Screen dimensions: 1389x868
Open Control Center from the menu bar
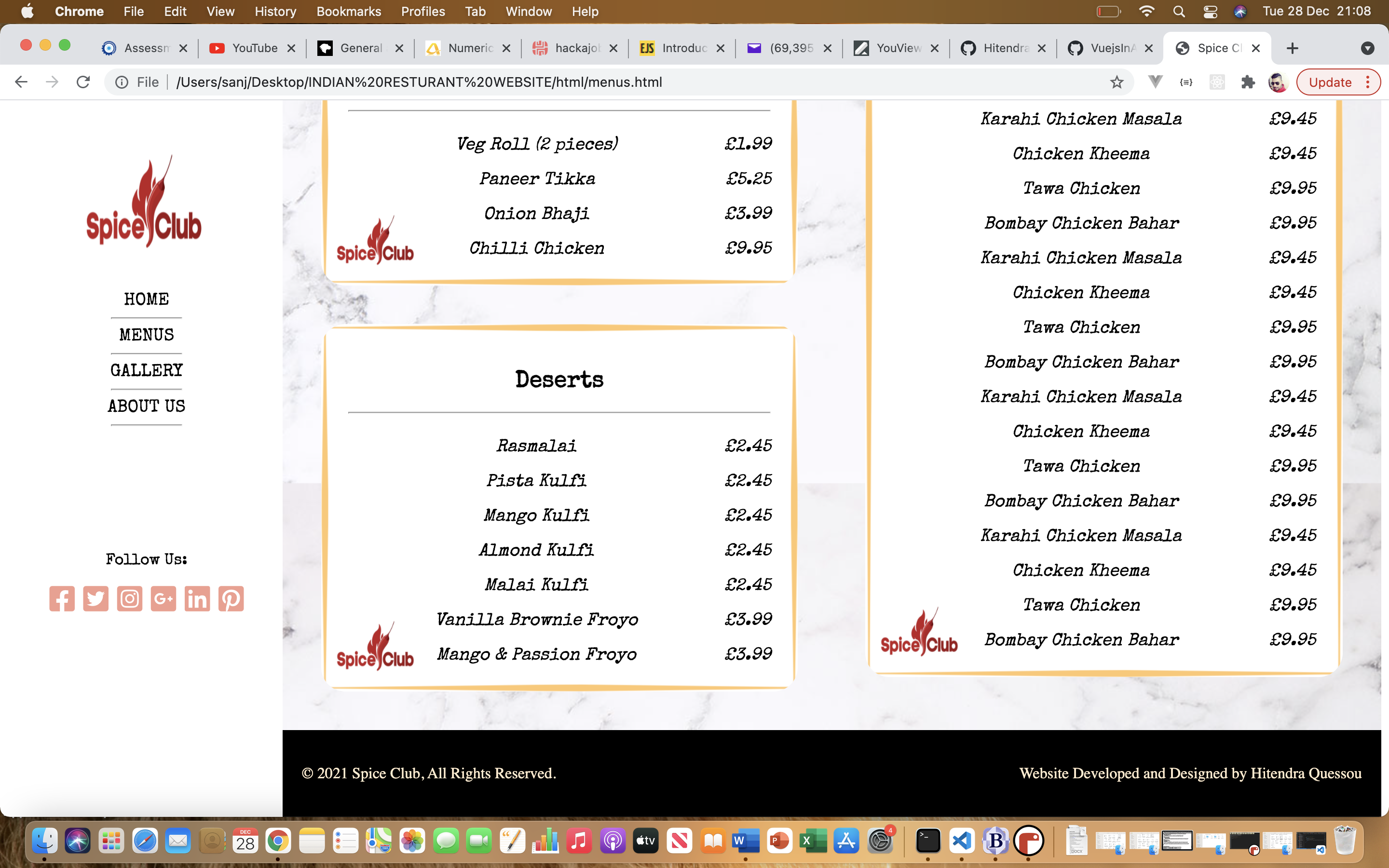(x=1210, y=11)
